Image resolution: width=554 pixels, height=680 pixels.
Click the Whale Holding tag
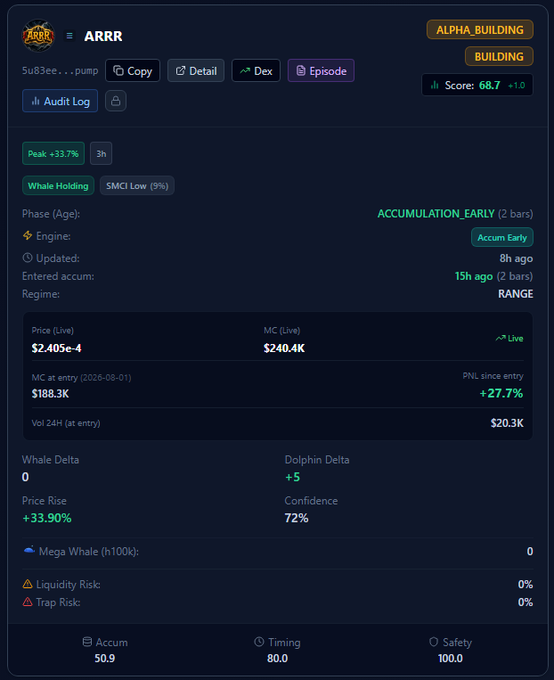pyautogui.click(x=58, y=186)
